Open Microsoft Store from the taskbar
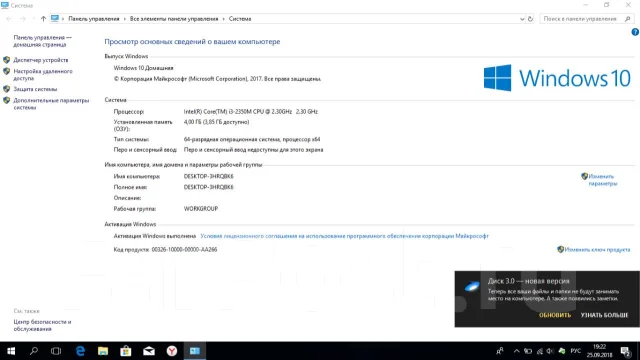This screenshot has width=640, height=360. pyautogui.click(x=126, y=351)
